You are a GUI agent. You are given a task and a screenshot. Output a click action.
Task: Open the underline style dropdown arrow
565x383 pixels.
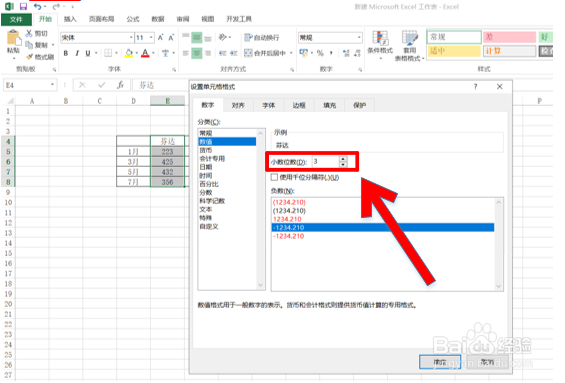96,53
